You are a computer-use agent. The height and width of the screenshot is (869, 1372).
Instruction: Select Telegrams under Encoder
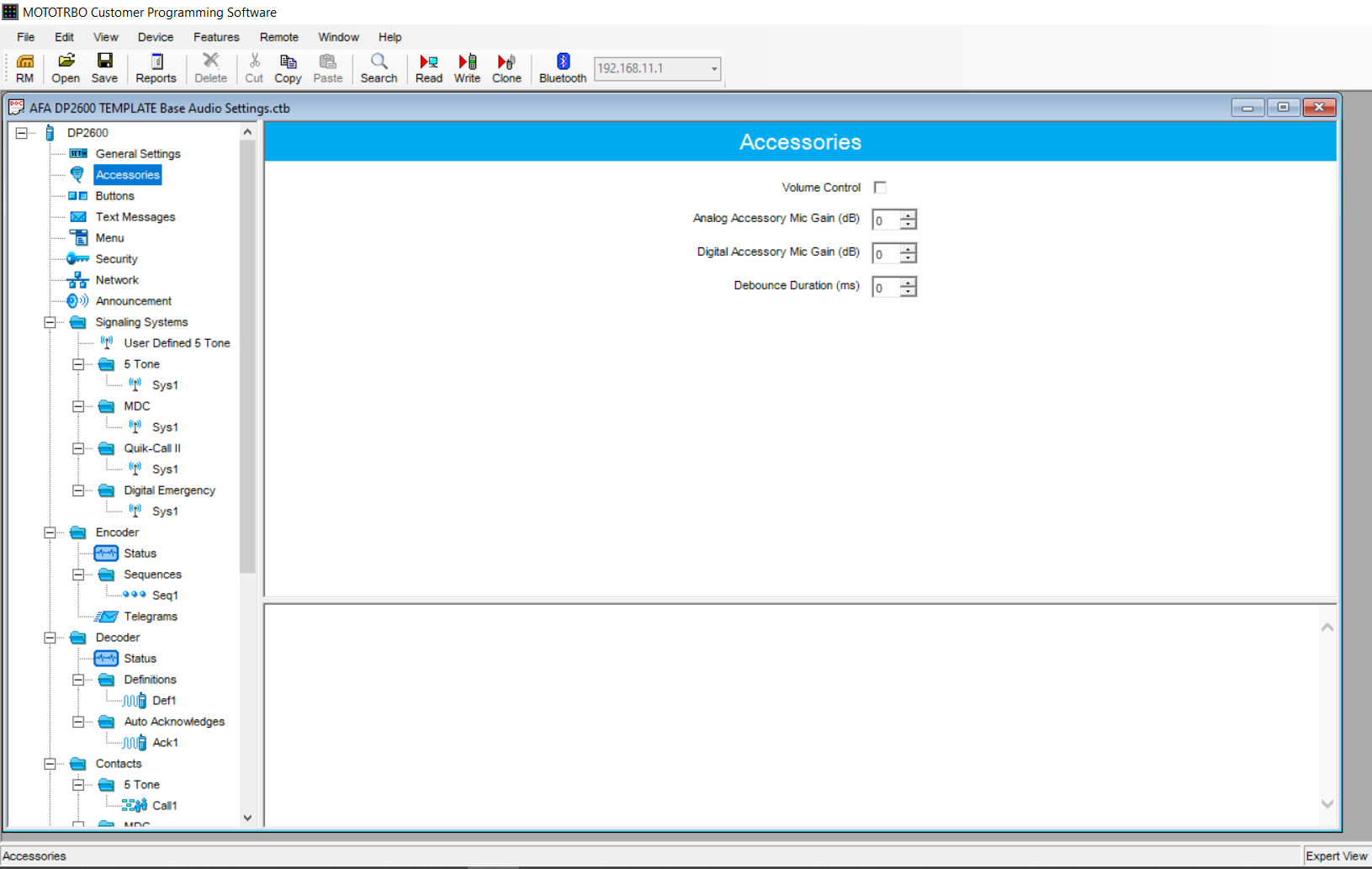click(151, 617)
